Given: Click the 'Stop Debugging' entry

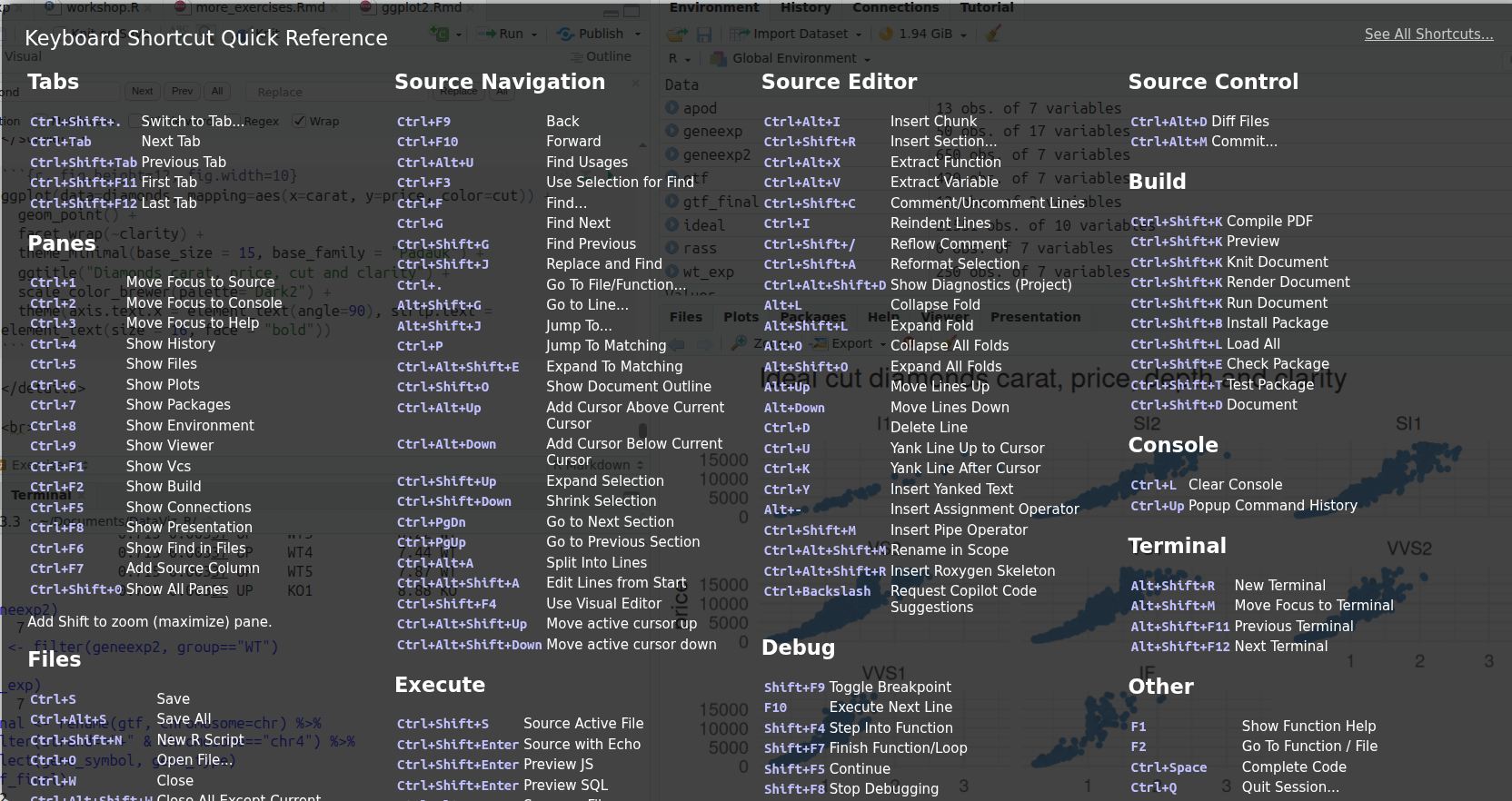Looking at the screenshot, I should pyautogui.click(x=883, y=788).
